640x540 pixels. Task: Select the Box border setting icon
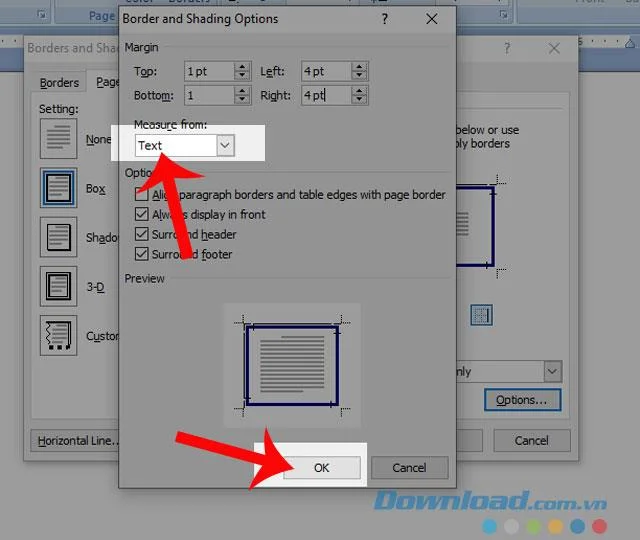pos(58,188)
